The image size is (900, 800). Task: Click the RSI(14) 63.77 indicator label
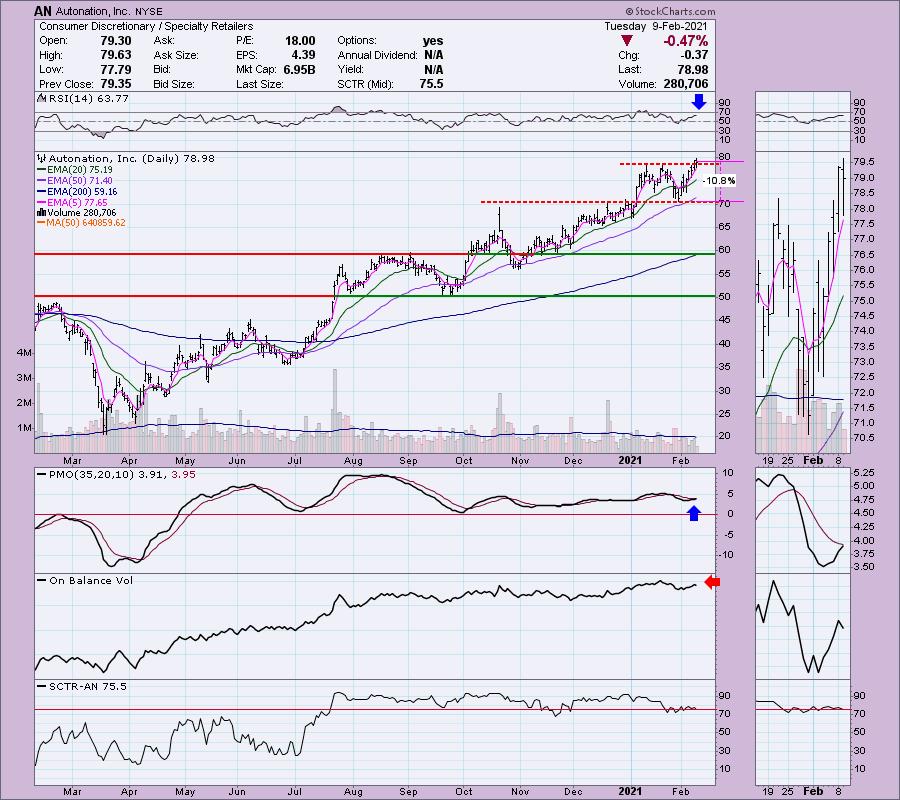[x=88, y=99]
